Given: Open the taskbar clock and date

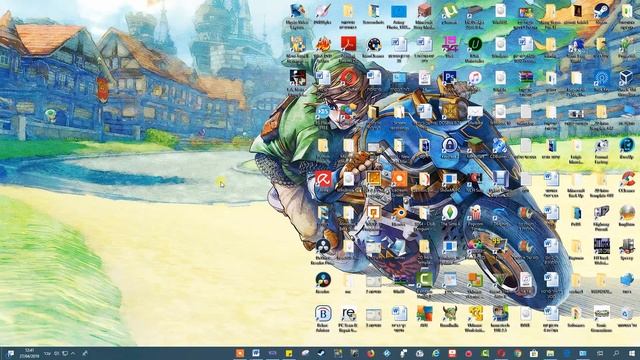Looking at the screenshot, I should tap(29, 353).
